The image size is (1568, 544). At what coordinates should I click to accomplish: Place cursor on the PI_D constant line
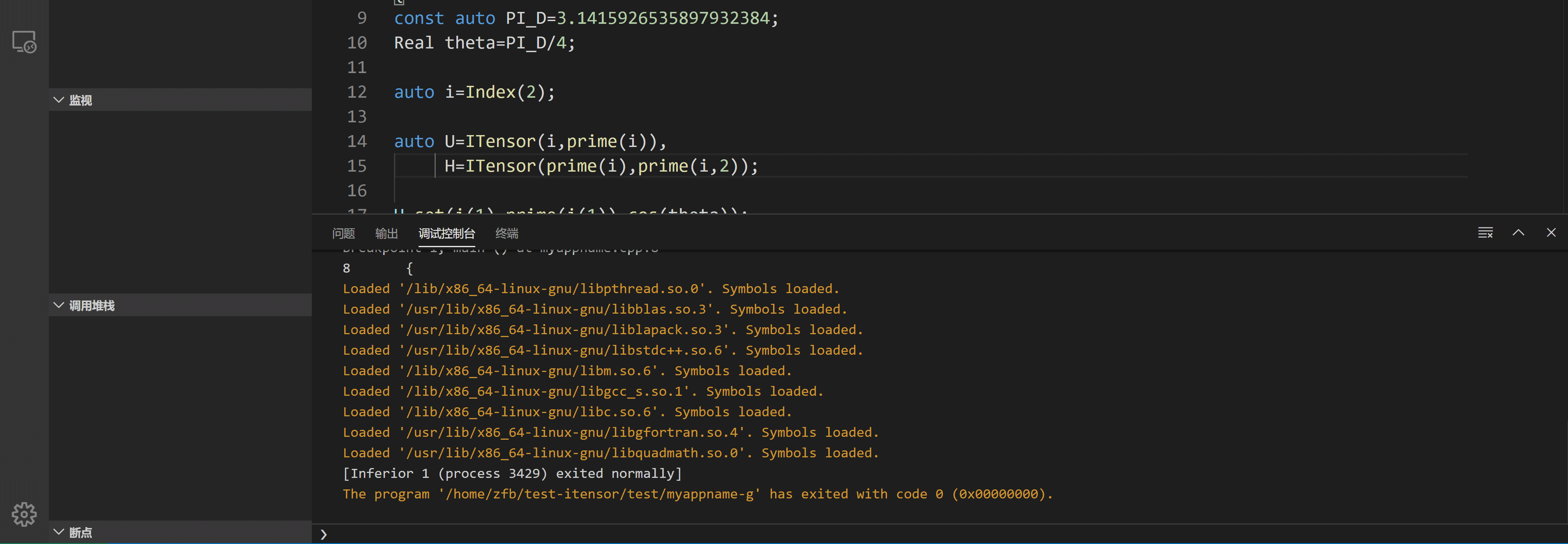click(585, 18)
